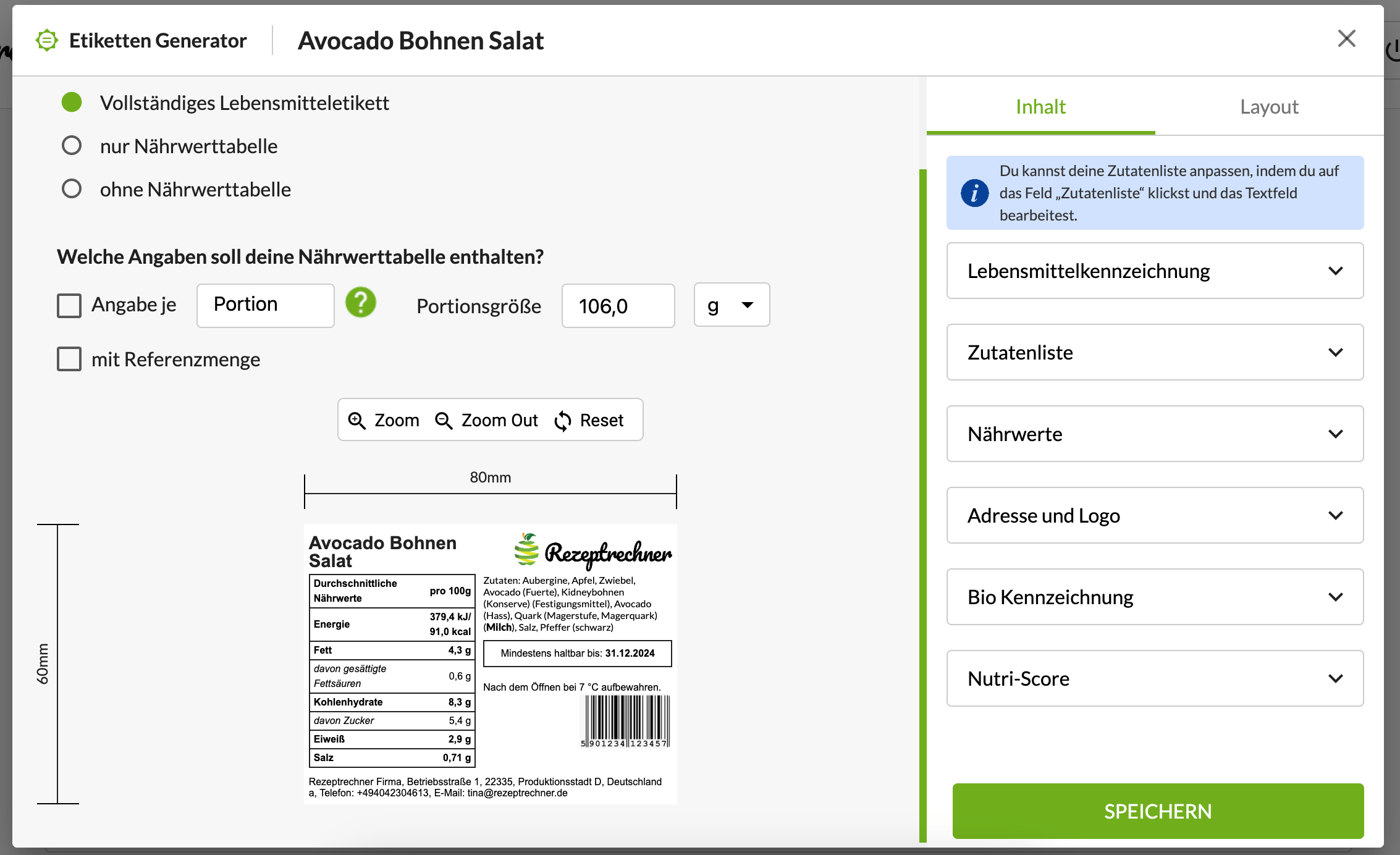Click the SPEICHERN button

(x=1159, y=810)
